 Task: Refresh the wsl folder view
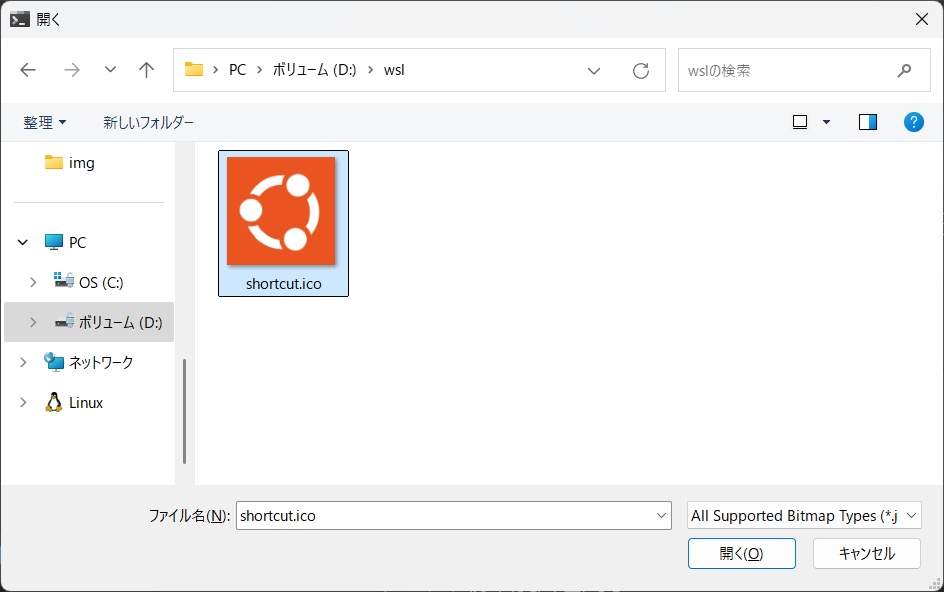641,70
